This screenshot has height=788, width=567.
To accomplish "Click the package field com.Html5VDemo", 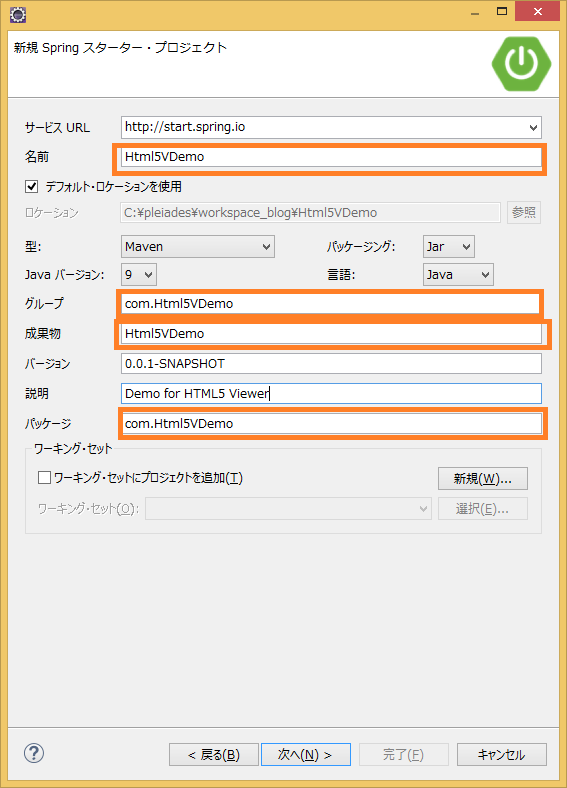I will click(x=331, y=424).
